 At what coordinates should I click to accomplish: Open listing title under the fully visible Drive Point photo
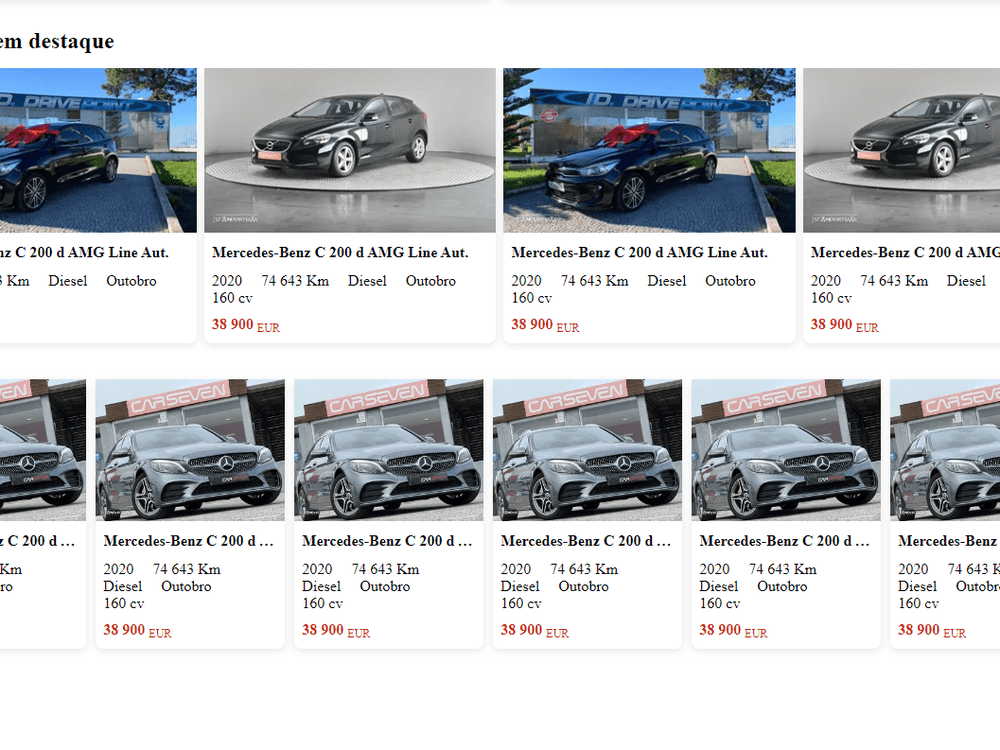click(x=639, y=253)
